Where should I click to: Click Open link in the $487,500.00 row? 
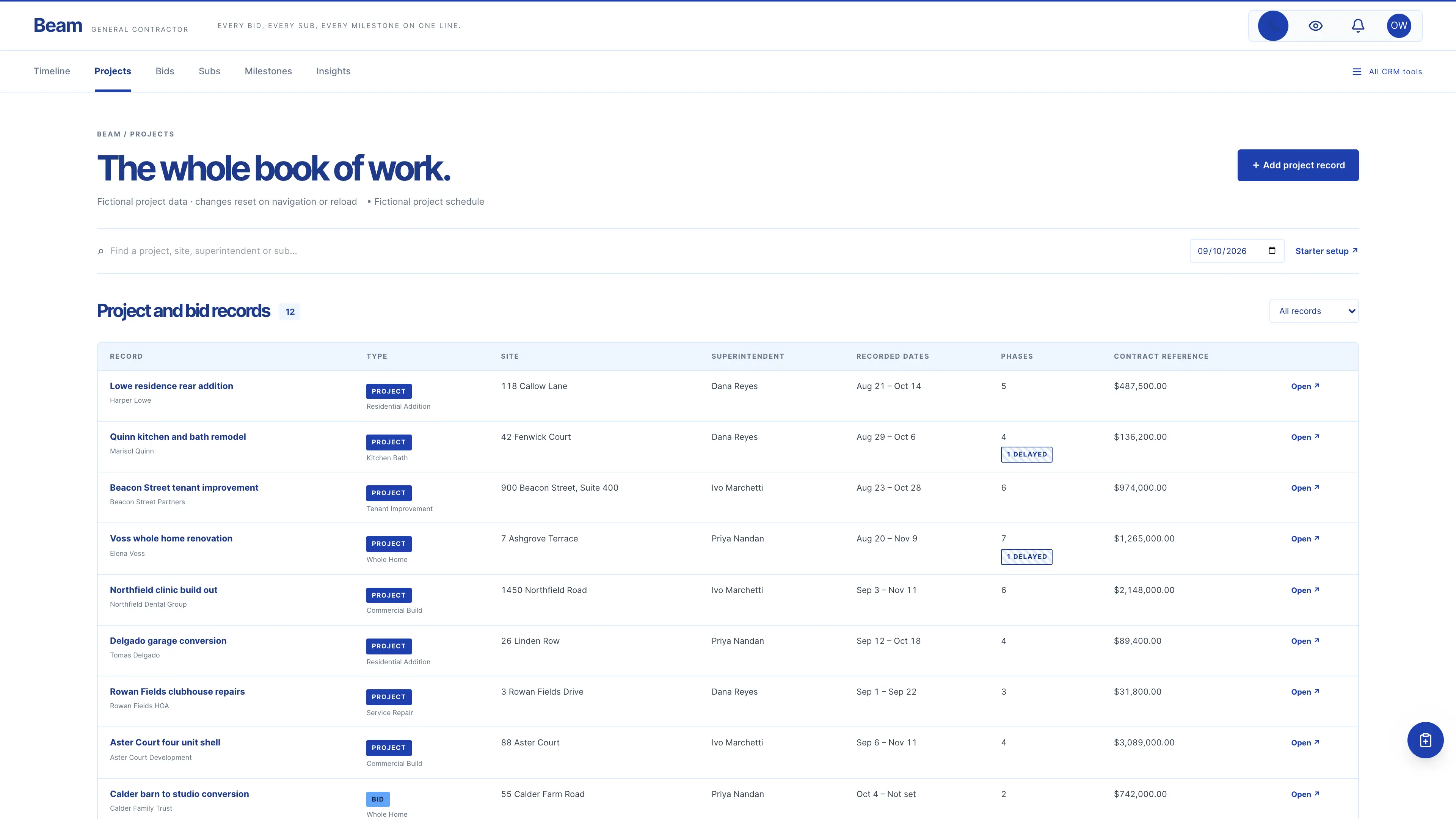point(1304,387)
